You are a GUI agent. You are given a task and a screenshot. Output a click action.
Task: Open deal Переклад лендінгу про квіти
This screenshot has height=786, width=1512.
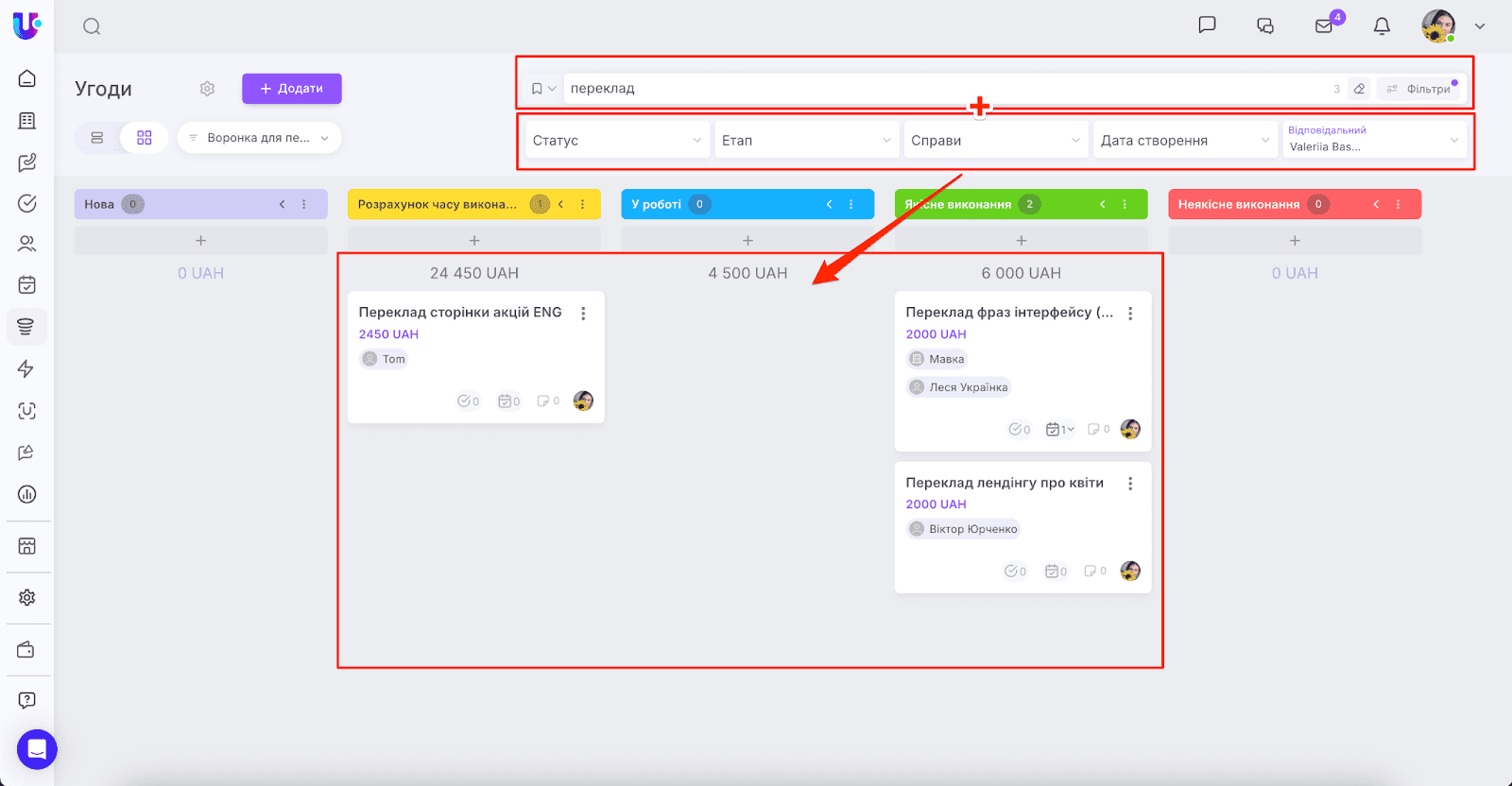[x=1005, y=483]
